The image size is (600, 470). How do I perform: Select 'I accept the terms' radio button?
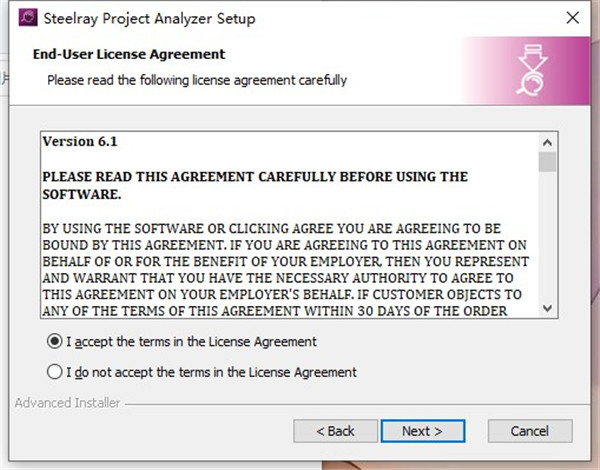[x=54, y=341]
